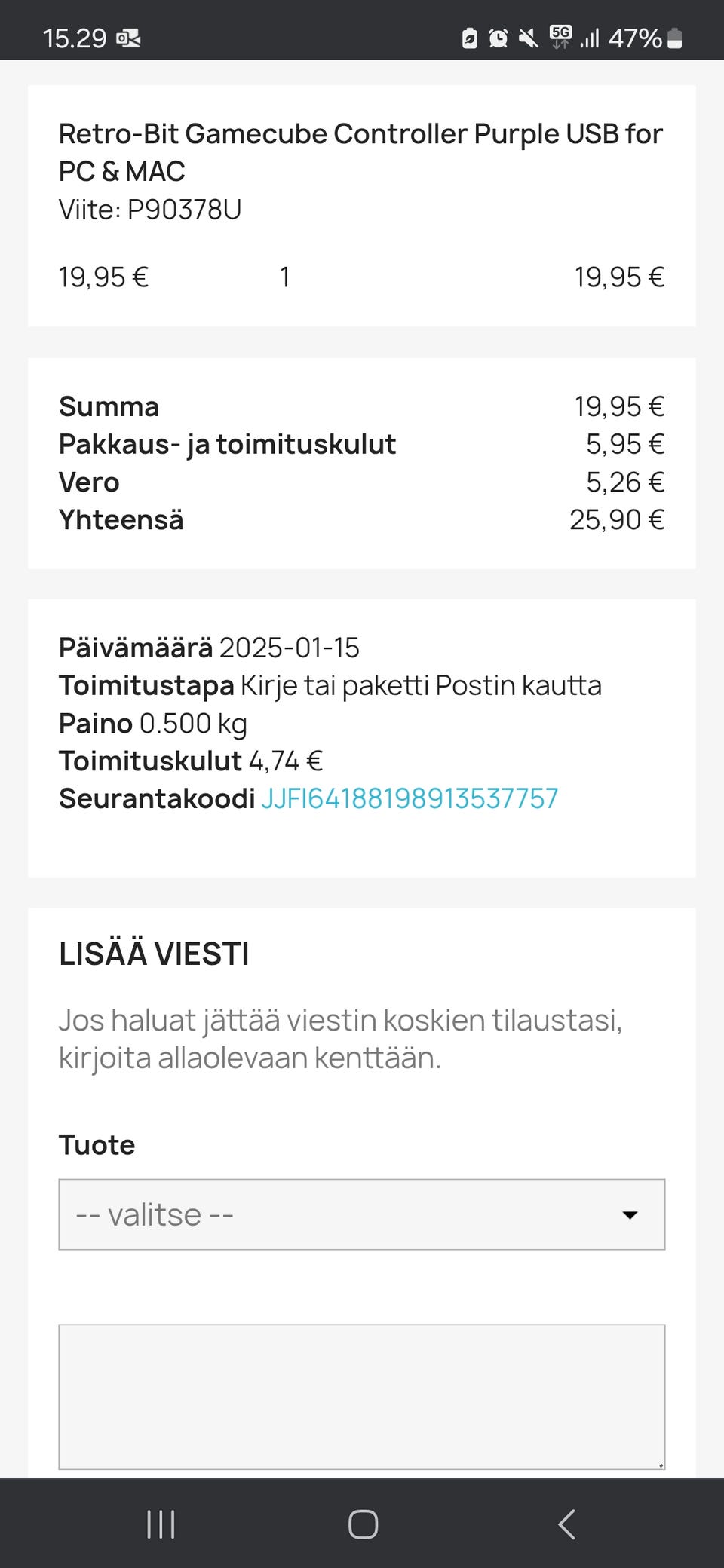Image resolution: width=724 pixels, height=1568 pixels.
Task: Focus the empty message text area
Action: (362, 1396)
